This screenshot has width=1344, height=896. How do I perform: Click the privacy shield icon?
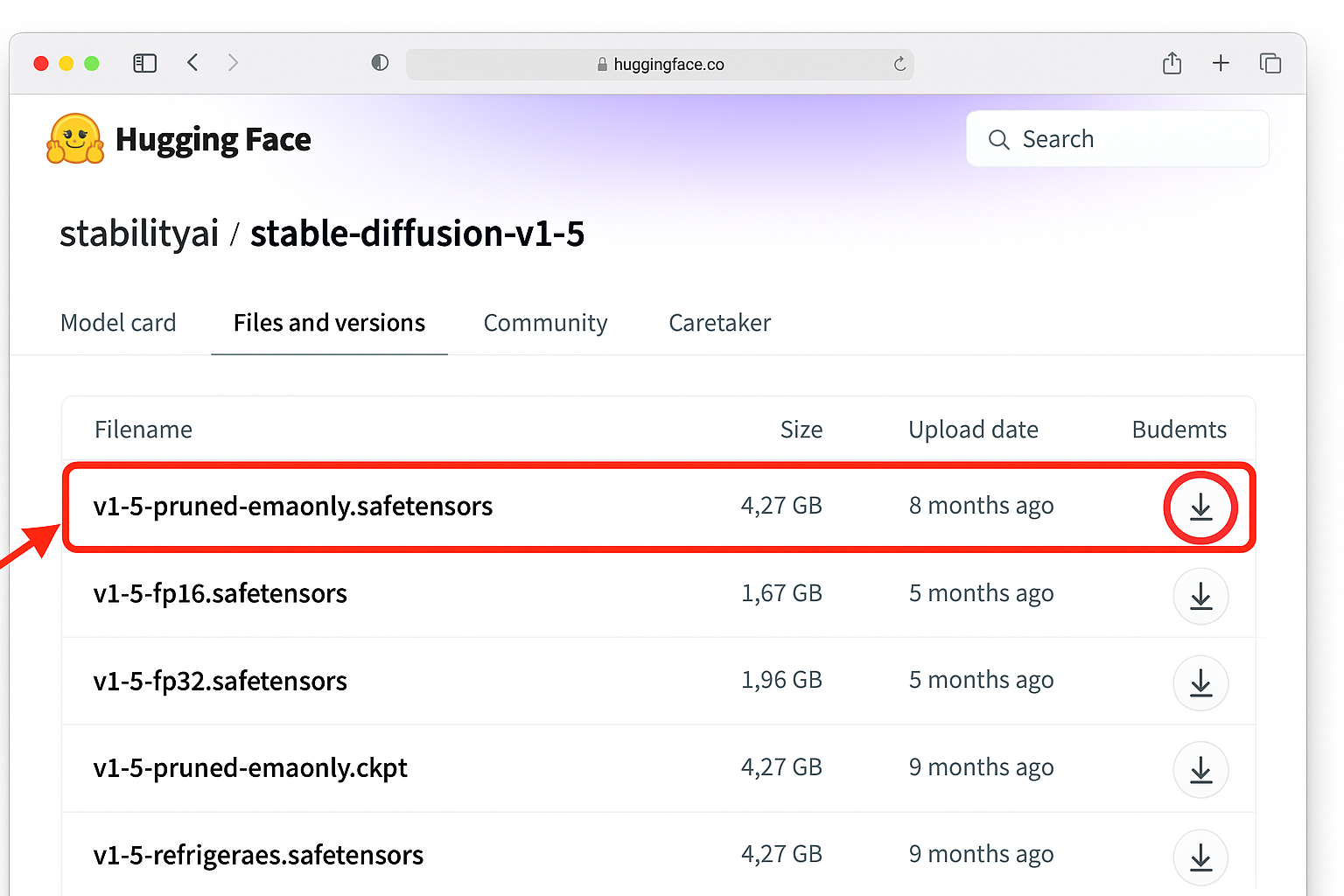click(x=380, y=62)
